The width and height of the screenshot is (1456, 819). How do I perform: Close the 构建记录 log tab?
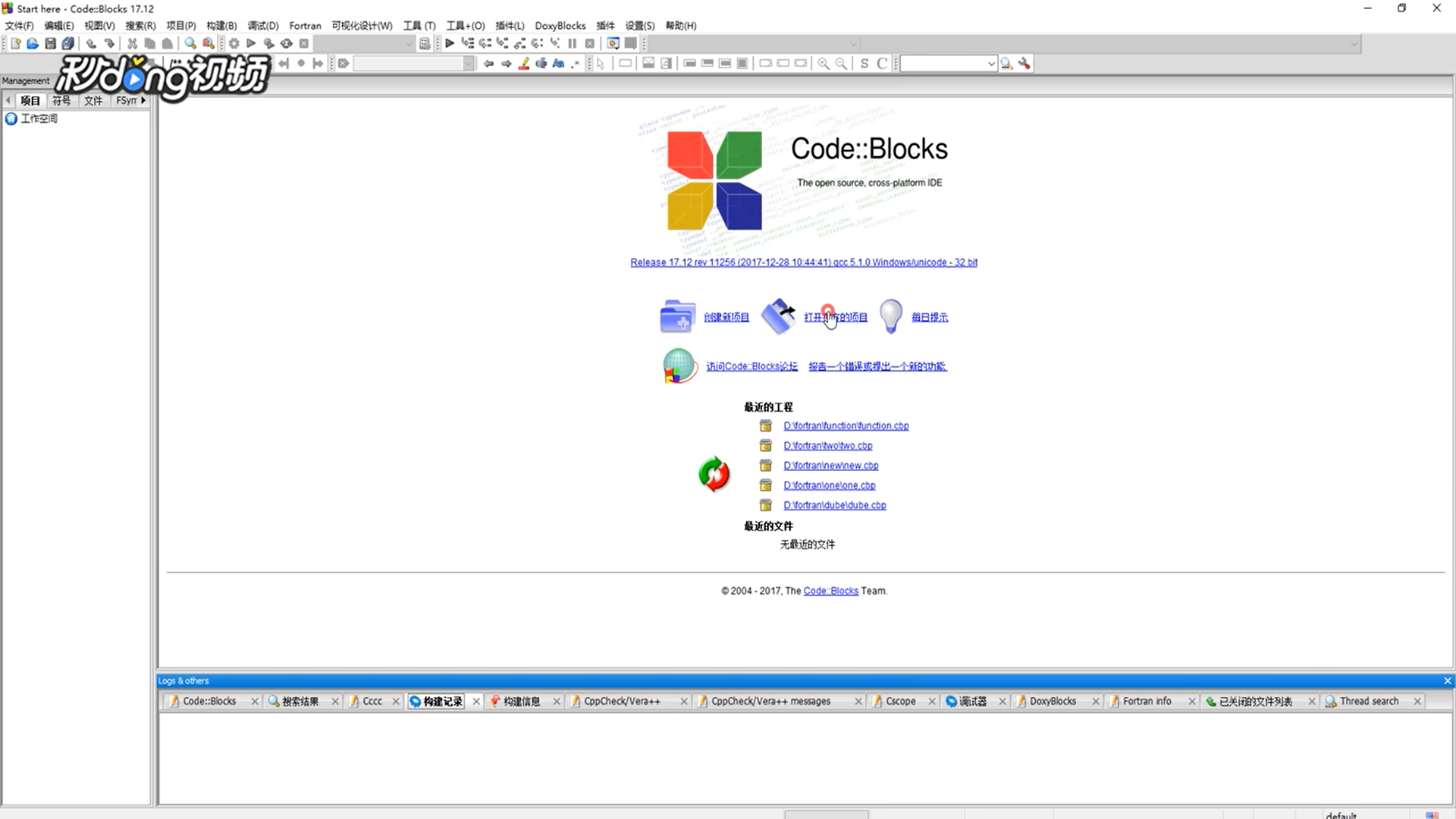coord(476,701)
